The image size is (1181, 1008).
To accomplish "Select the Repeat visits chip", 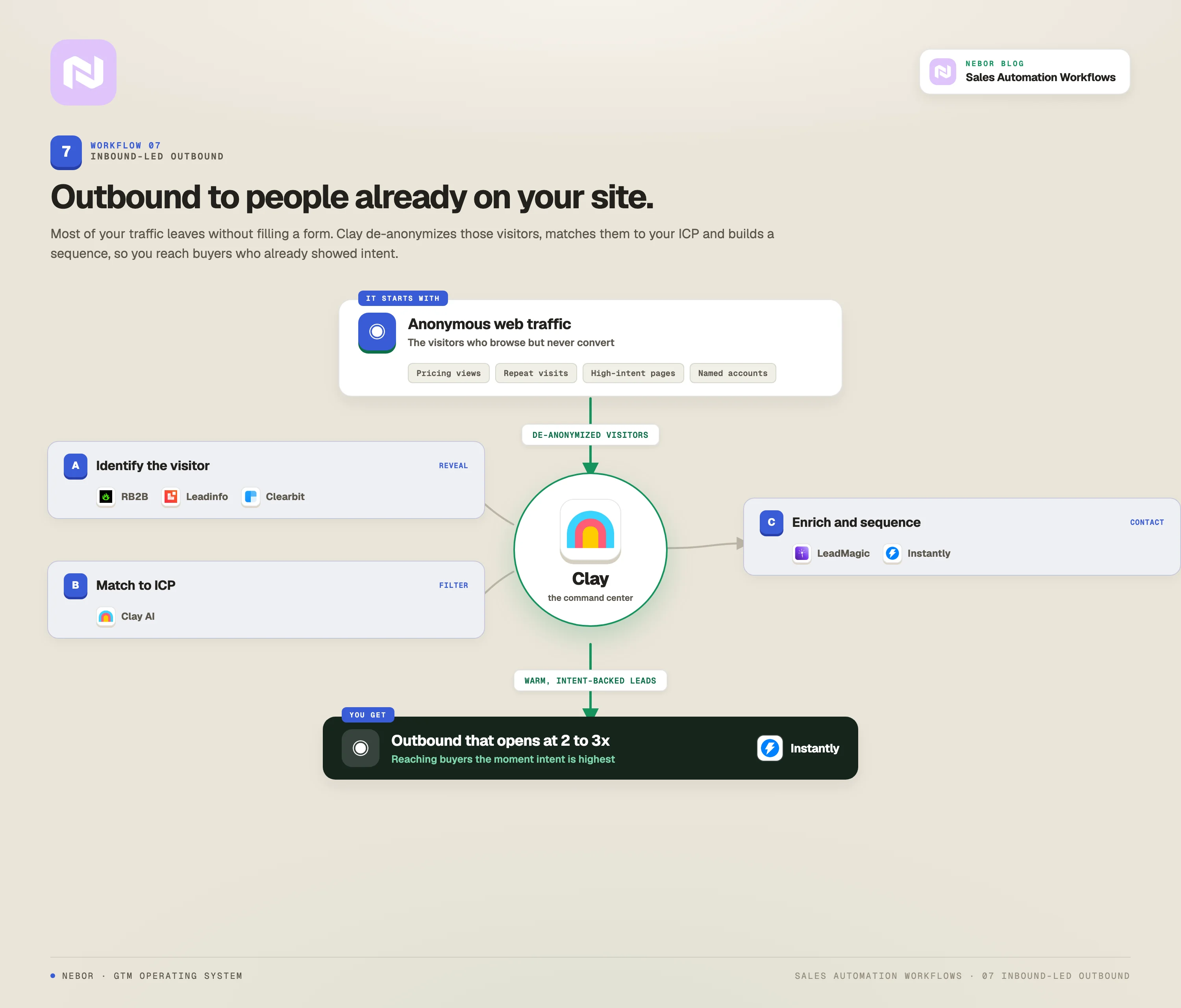I will pyautogui.click(x=536, y=373).
